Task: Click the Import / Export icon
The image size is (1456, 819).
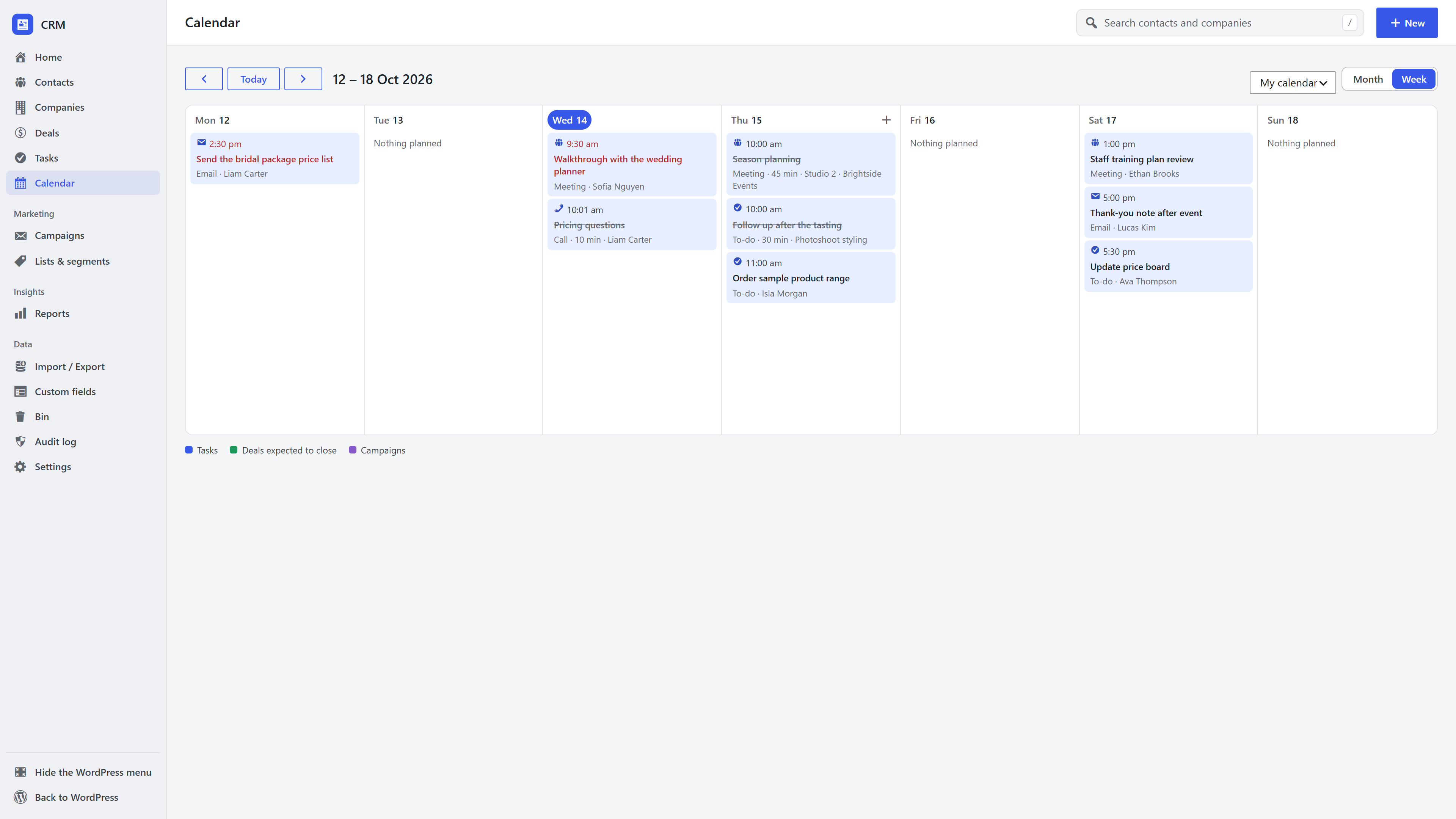Action: pyautogui.click(x=20, y=366)
